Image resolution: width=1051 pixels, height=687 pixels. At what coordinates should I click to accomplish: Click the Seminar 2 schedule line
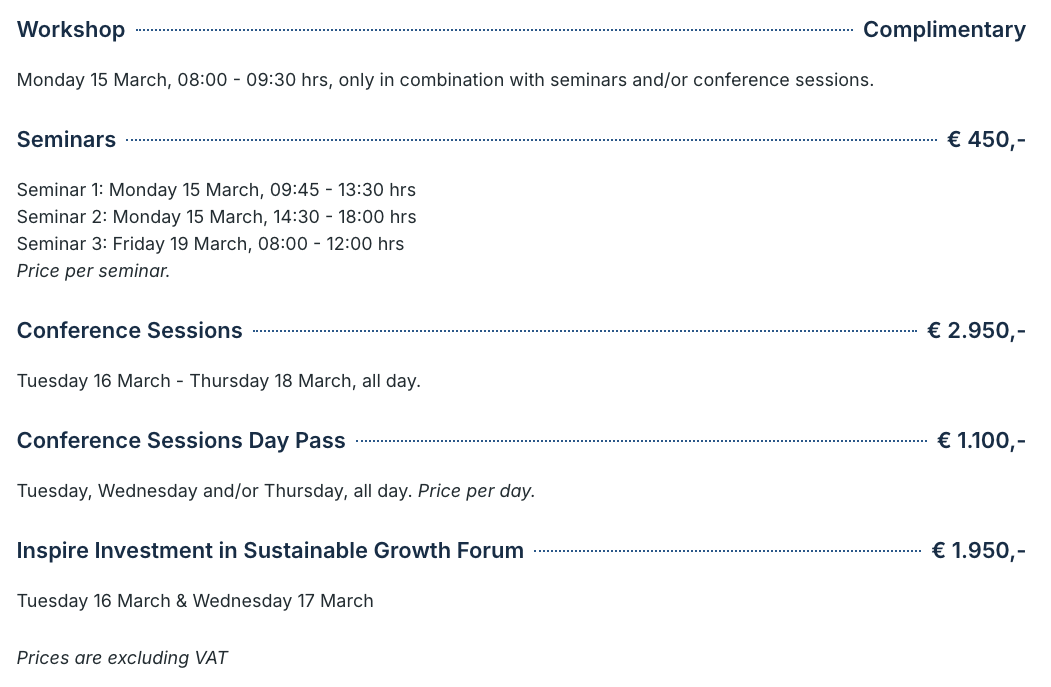click(217, 216)
